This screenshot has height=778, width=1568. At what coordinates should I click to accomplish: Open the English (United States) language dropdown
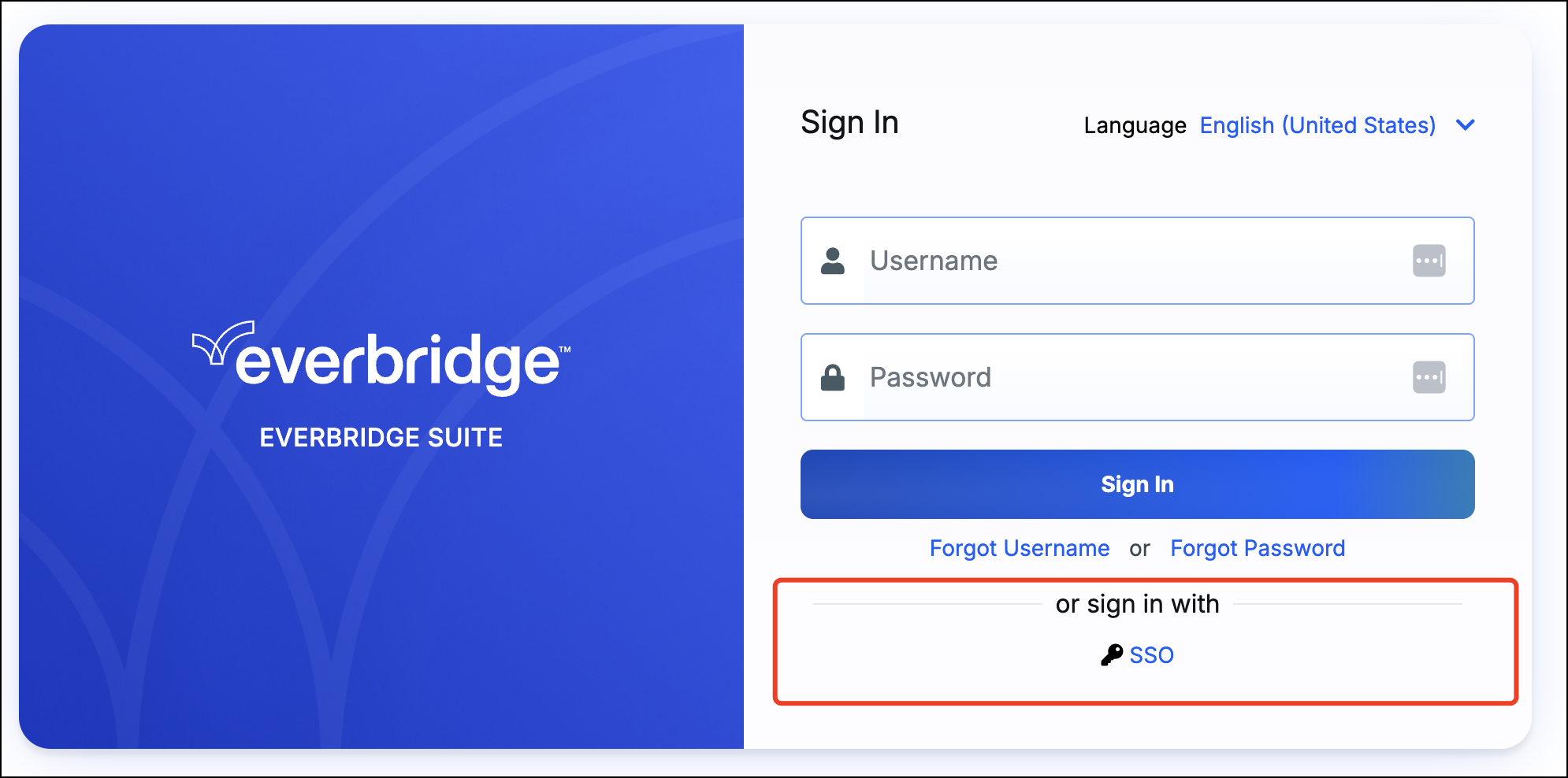click(x=1317, y=125)
